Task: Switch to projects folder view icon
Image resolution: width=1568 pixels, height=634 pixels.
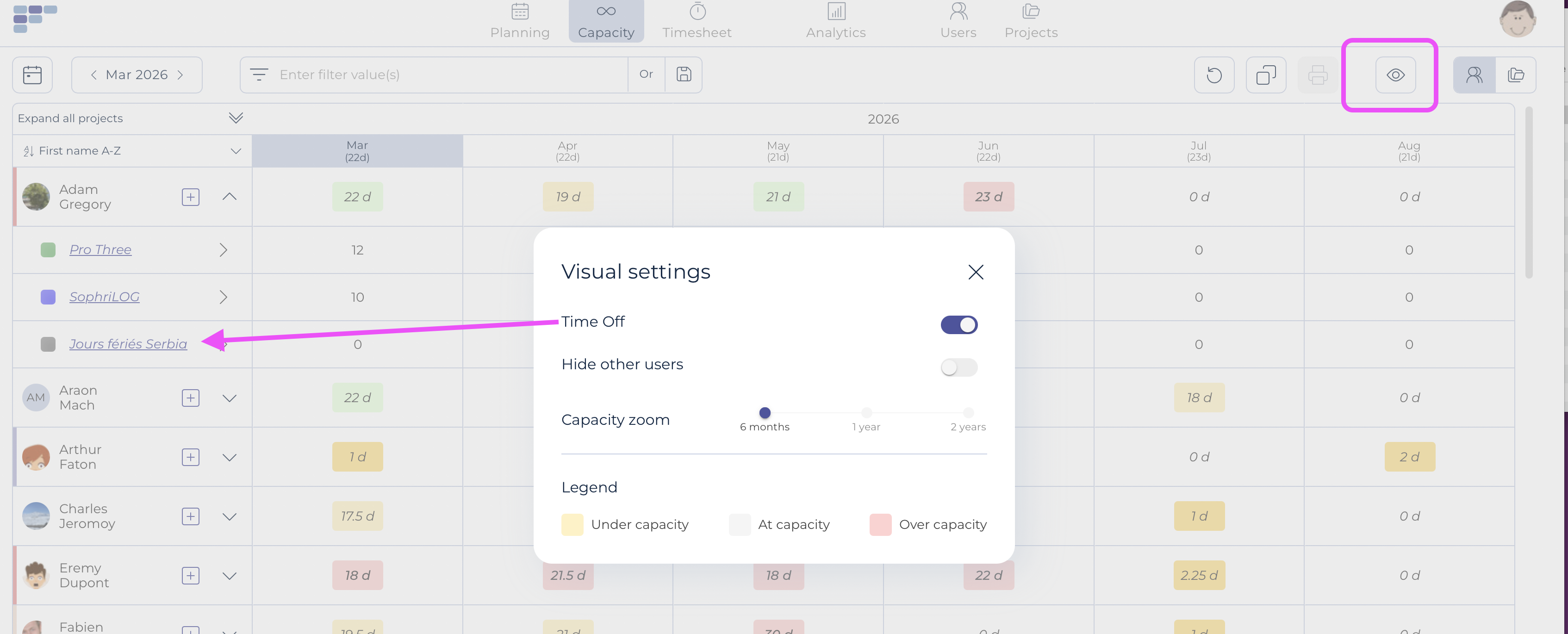Action: point(1516,75)
